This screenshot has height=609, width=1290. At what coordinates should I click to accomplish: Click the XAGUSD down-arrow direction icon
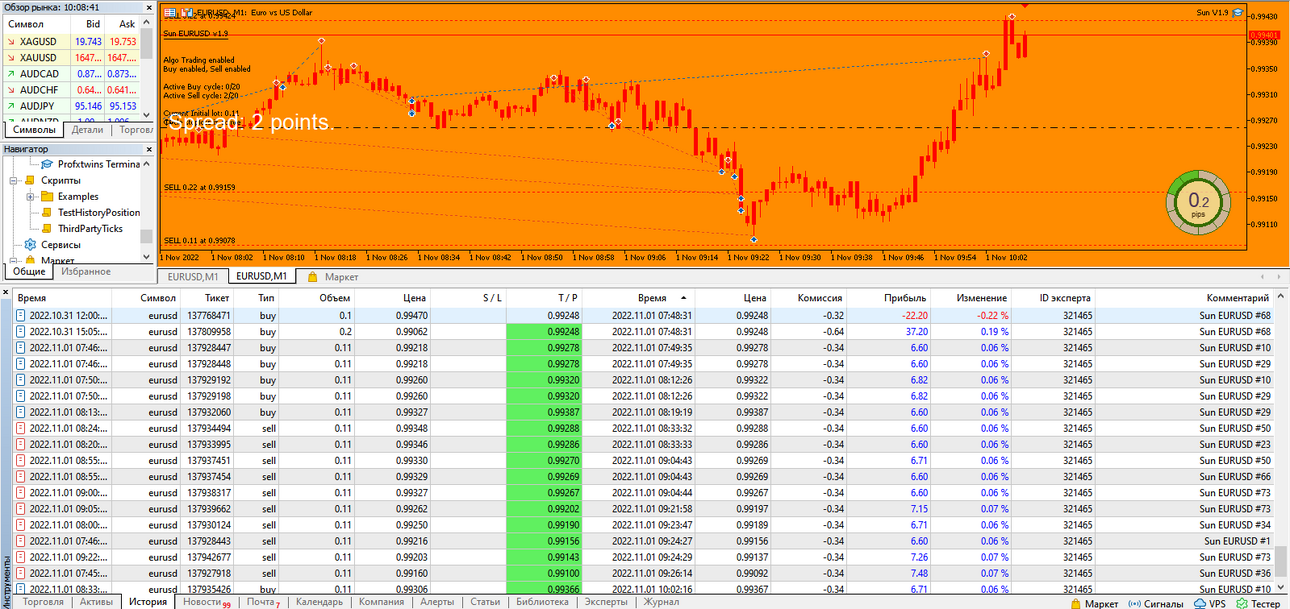pos(10,42)
